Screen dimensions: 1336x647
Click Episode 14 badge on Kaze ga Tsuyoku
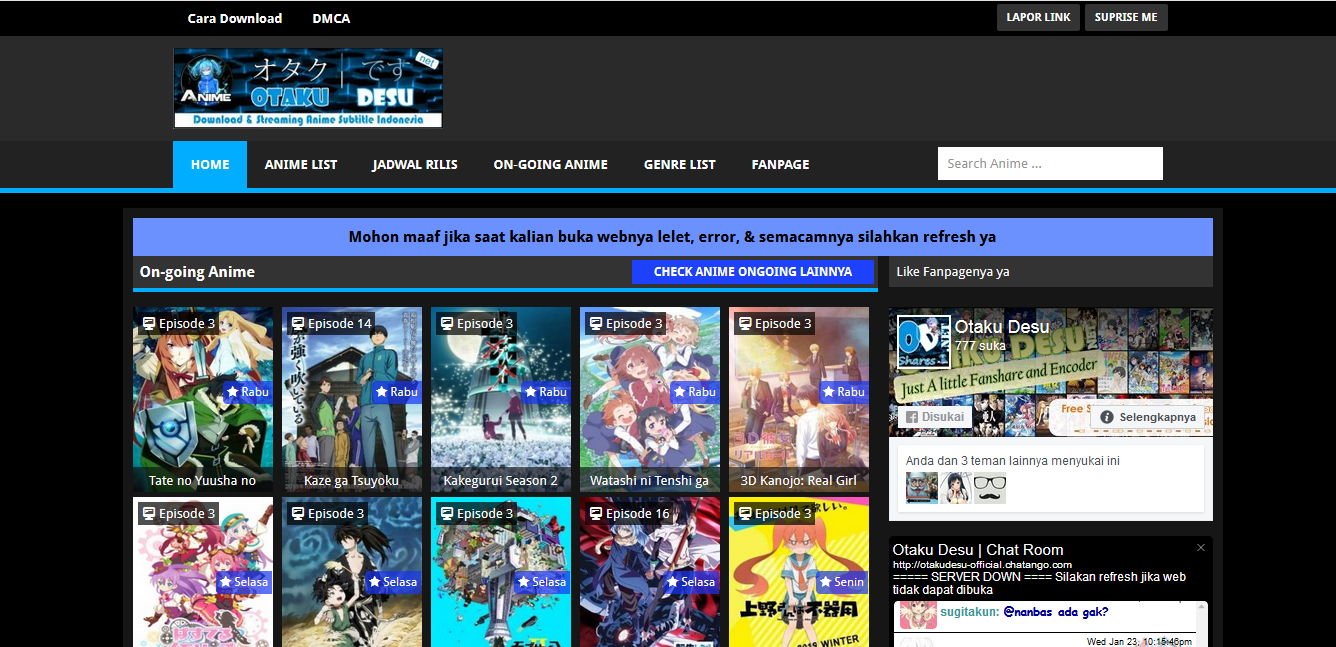click(x=332, y=323)
